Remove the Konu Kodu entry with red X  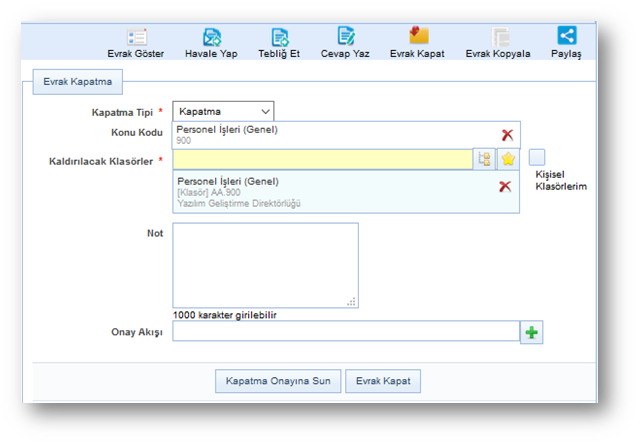click(507, 135)
